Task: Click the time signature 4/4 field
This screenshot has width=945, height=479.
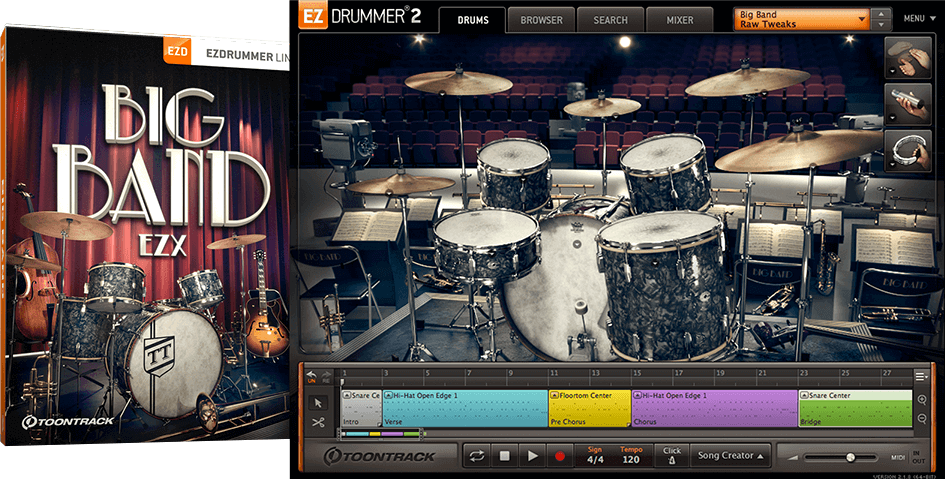Action: coord(595,456)
